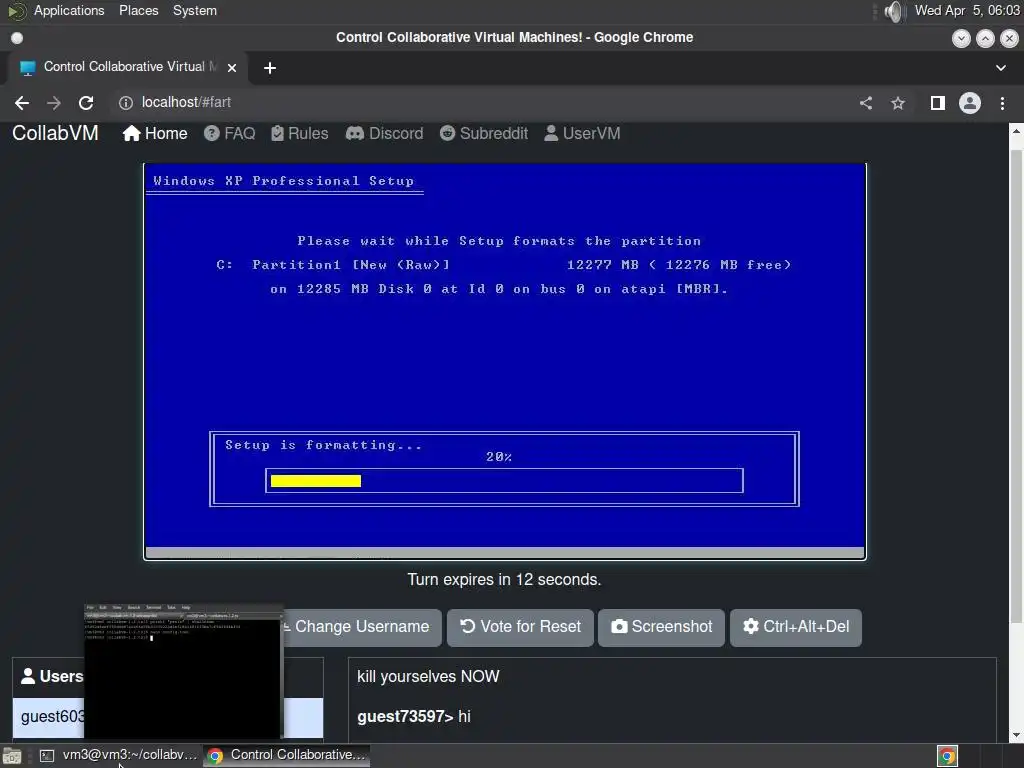Click the guest73597 chat message
The image size is (1024, 768).
tap(414, 716)
